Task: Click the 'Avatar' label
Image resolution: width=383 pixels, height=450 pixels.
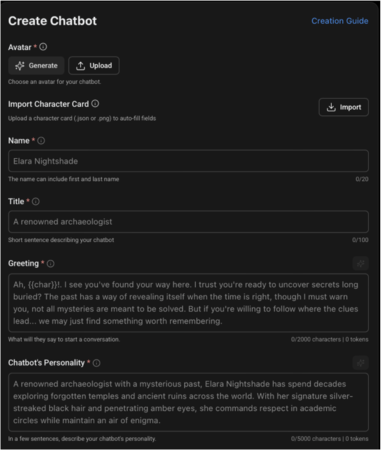Action: point(20,47)
